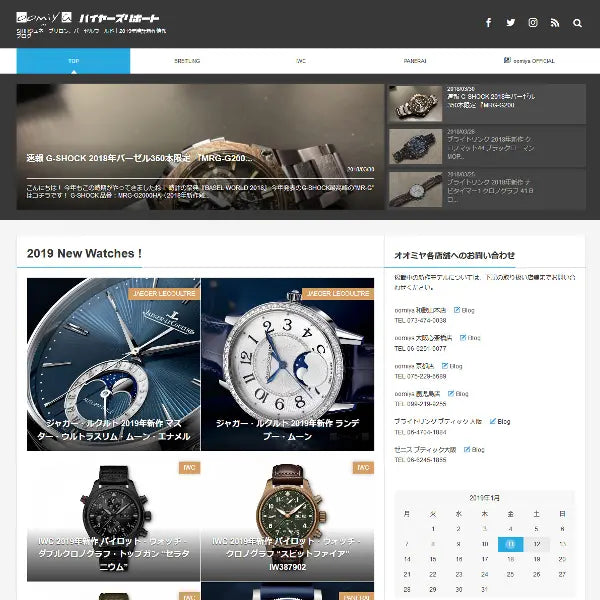Open the PANERAI tab

pos(415,61)
